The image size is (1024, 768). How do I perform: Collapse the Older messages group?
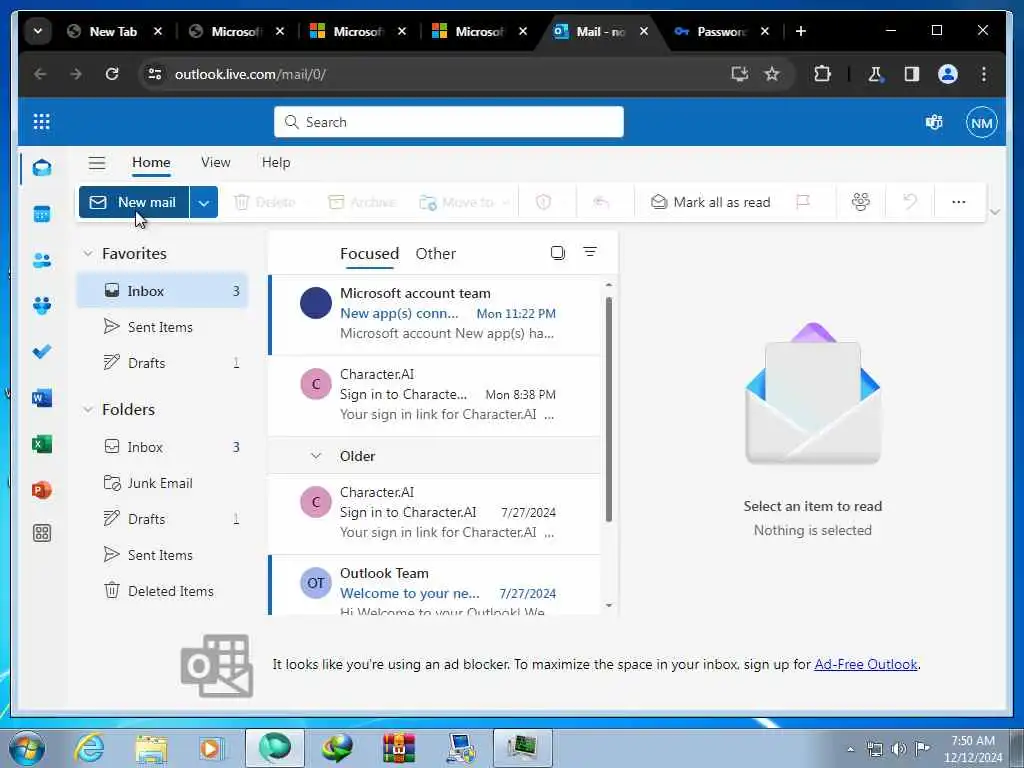[316, 456]
